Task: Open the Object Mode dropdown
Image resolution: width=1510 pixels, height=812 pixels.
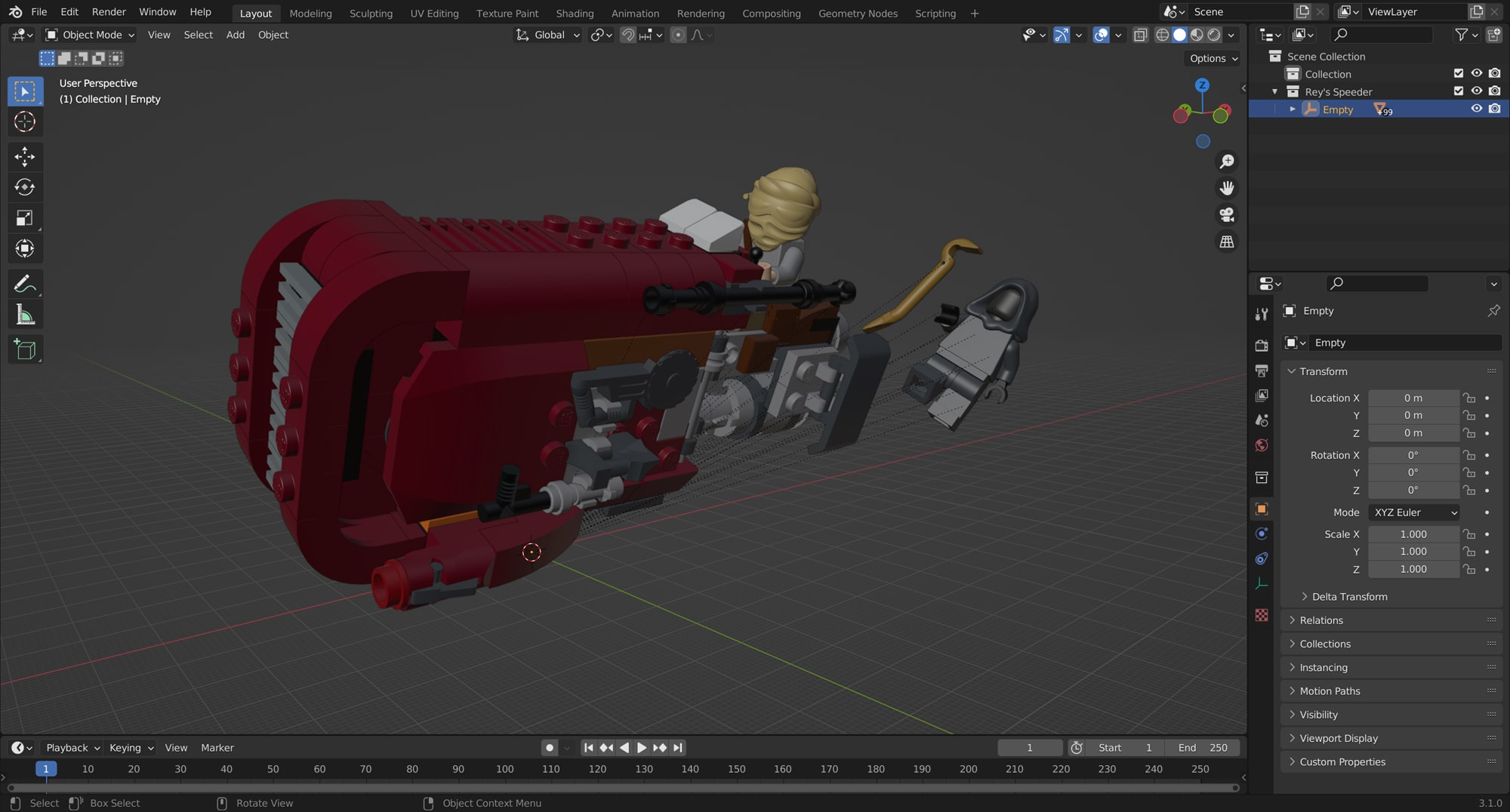Action: pos(90,35)
